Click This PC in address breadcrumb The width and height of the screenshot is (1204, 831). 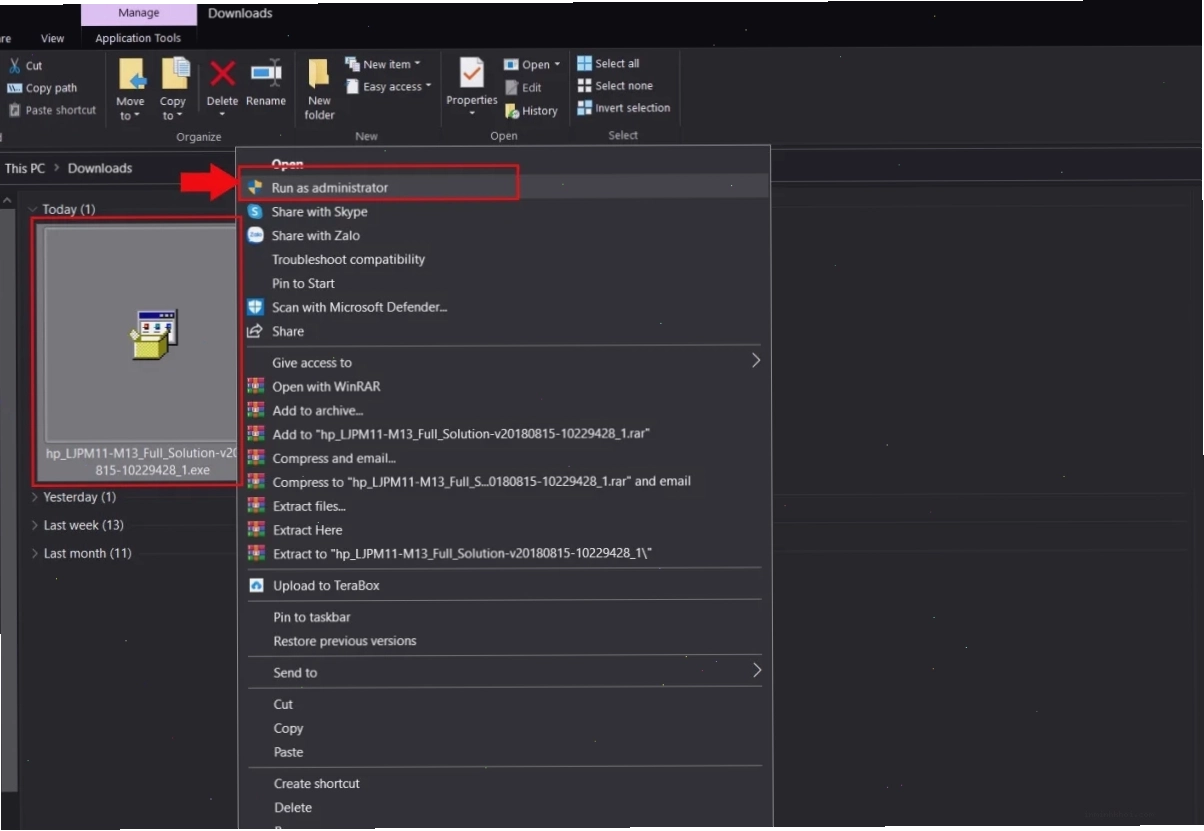click(25, 168)
